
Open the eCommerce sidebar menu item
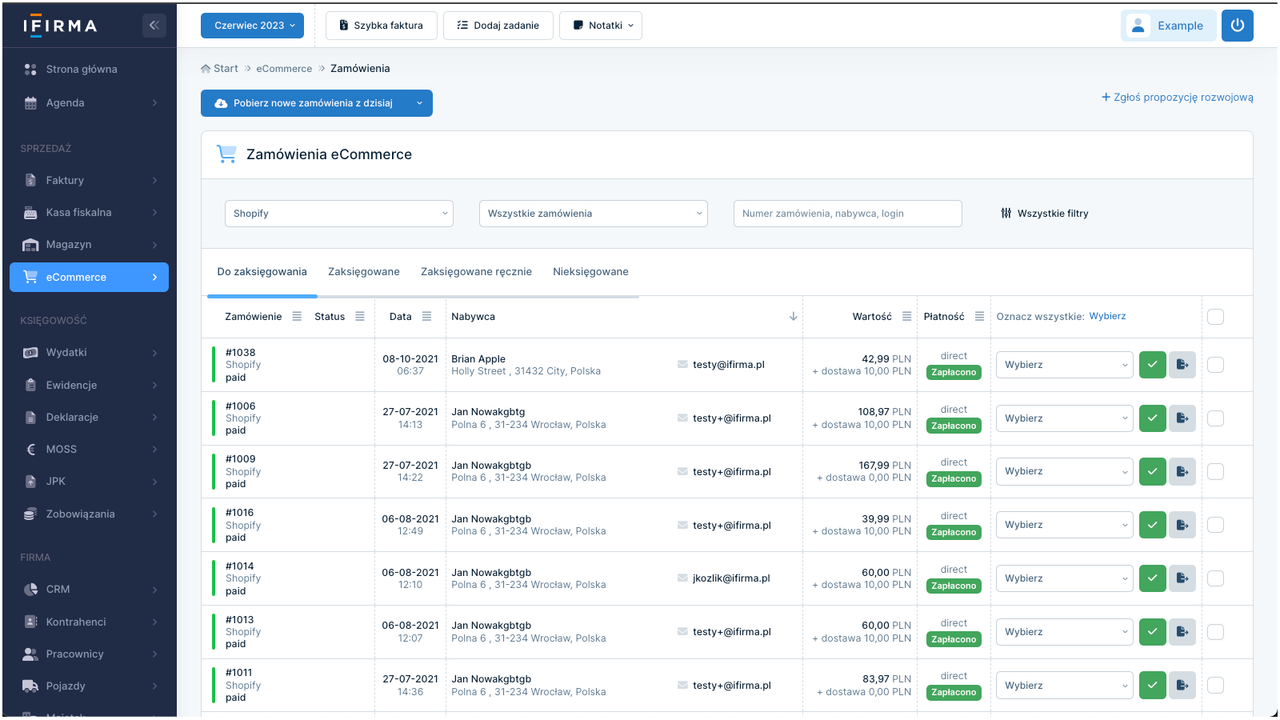[89, 277]
